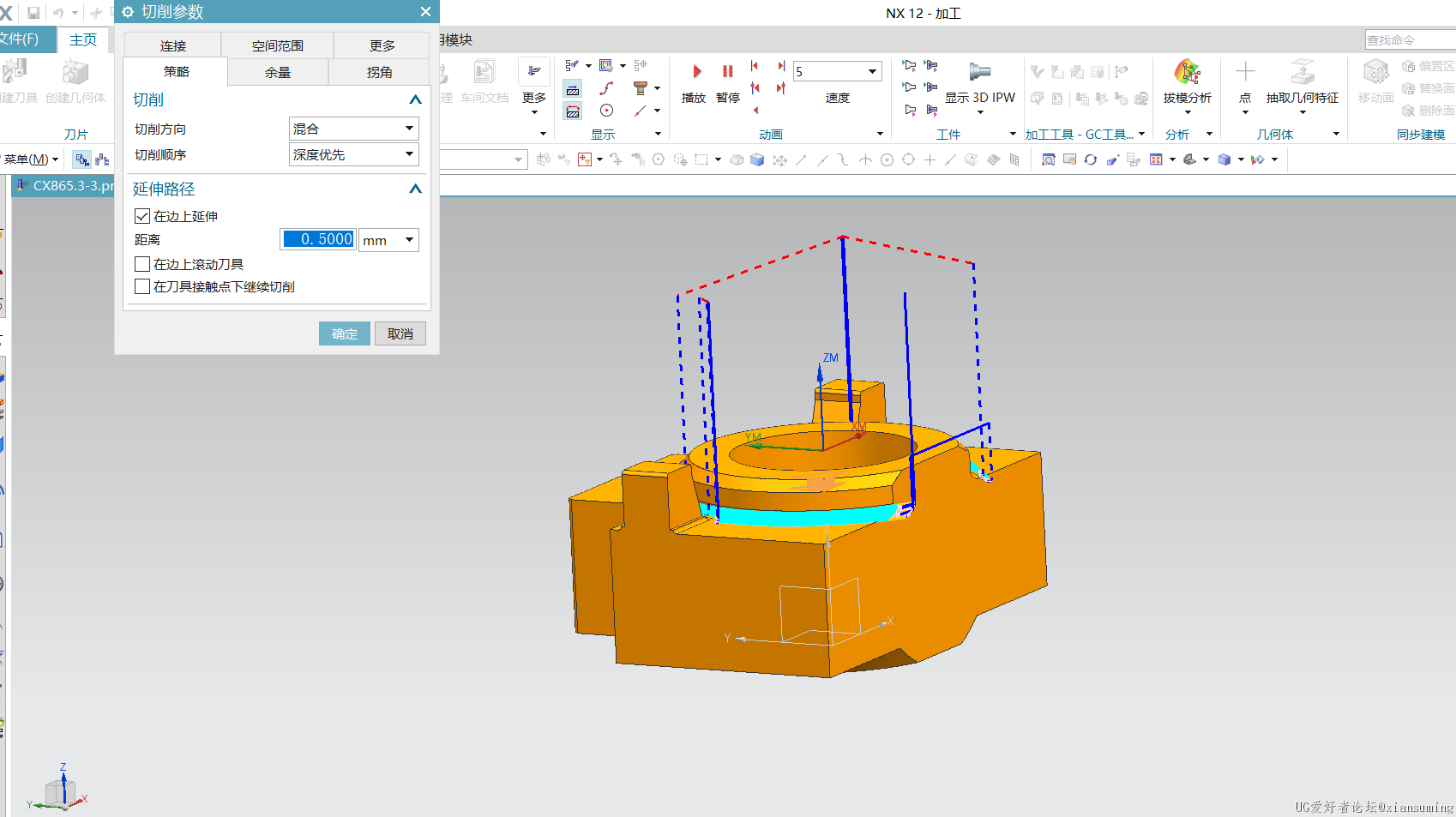Viewport: 1456px width, 817px height.
Task: Switch to the 更多 tab in dialog
Action: point(382,45)
